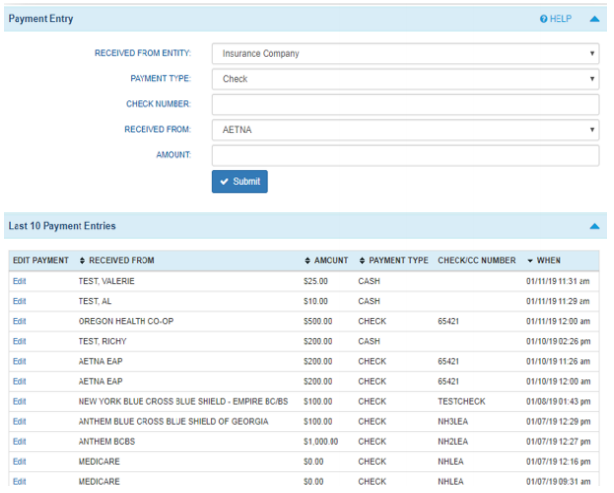Click the Check Number input field
The width and height of the screenshot is (614, 493).
[x=405, y=104]
